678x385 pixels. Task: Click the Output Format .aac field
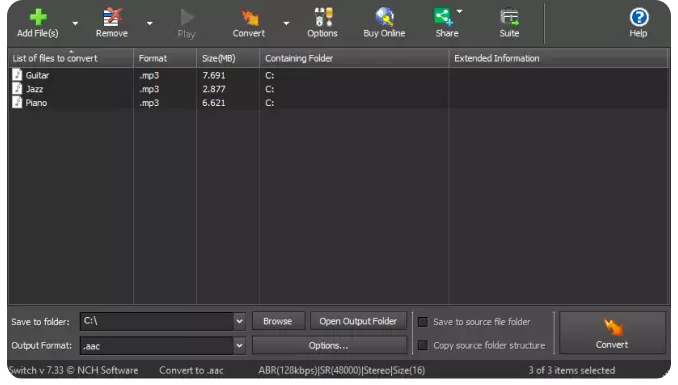click(x=157, y=346)
